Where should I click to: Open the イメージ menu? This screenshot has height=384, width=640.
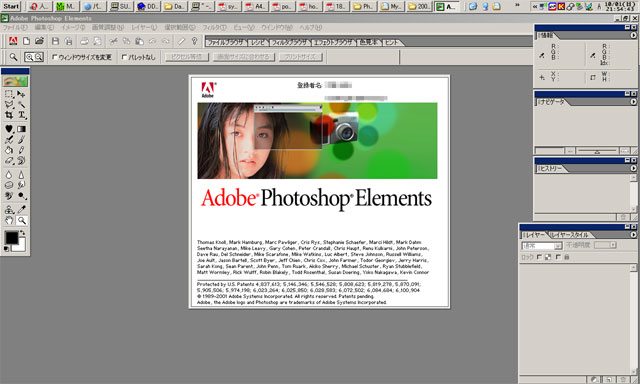pyautogui.click(x=73, y=28)
